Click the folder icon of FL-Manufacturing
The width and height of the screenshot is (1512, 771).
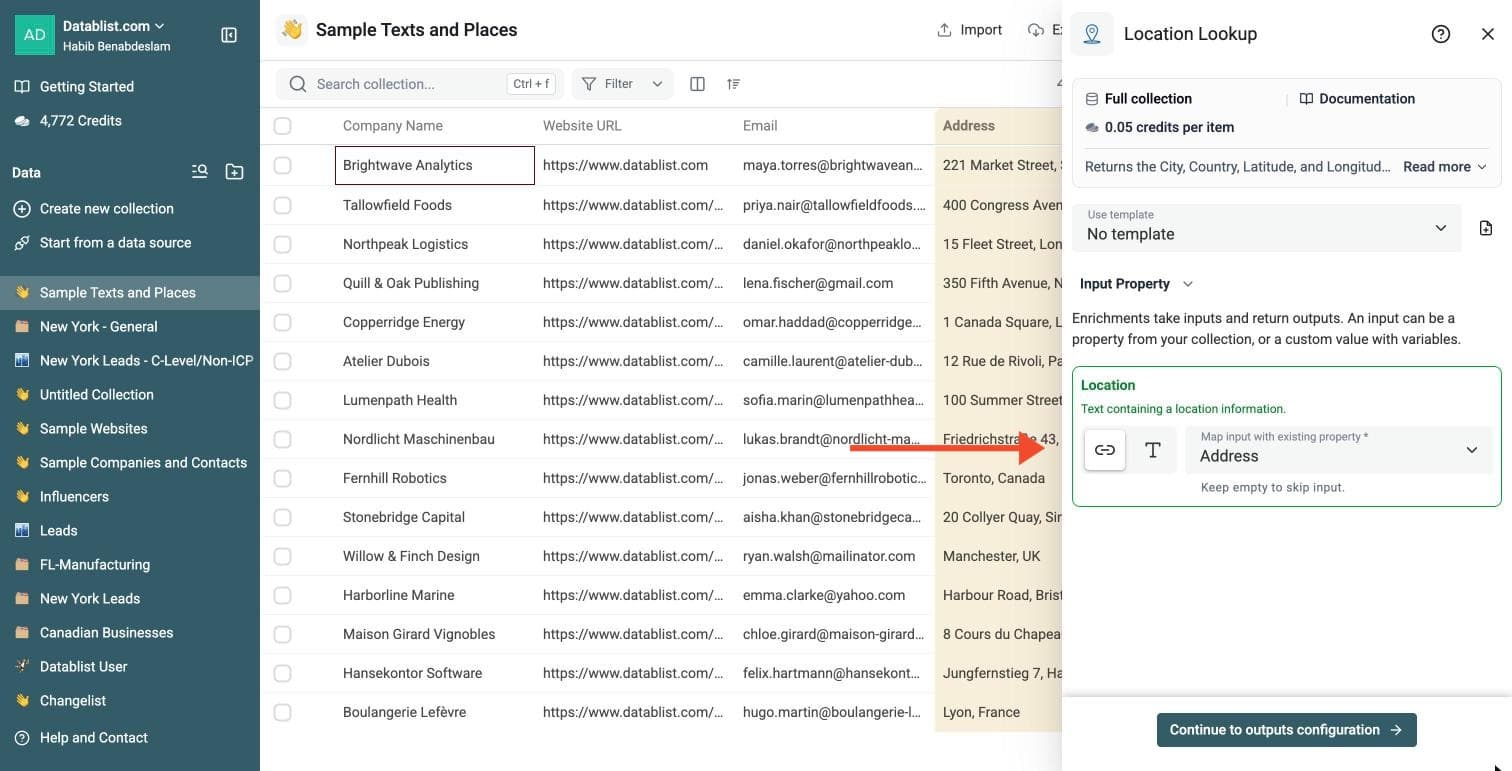click(x=22, y=565)
